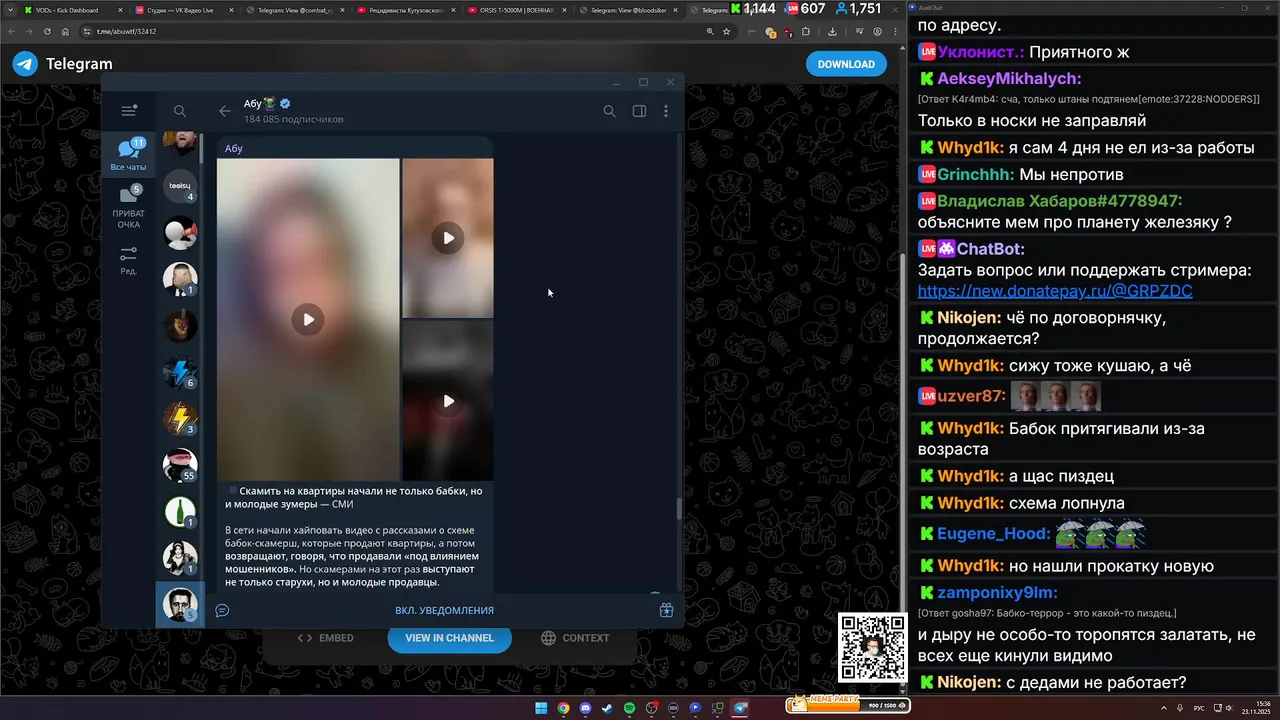Open Telegram from the taskbar
Screen dimensions: 1280x720
pyautogui.click(x=740, y=708)
